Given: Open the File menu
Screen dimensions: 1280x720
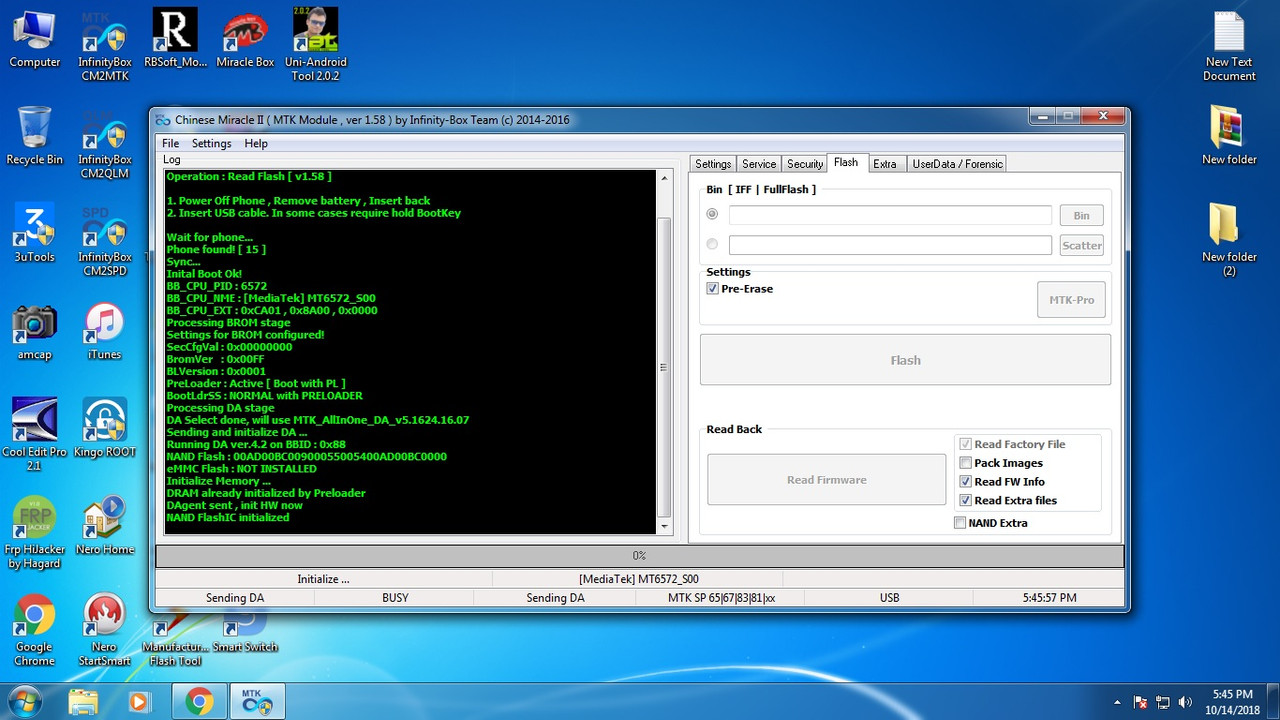Looking at the screenshot, I should click(171, 144).
